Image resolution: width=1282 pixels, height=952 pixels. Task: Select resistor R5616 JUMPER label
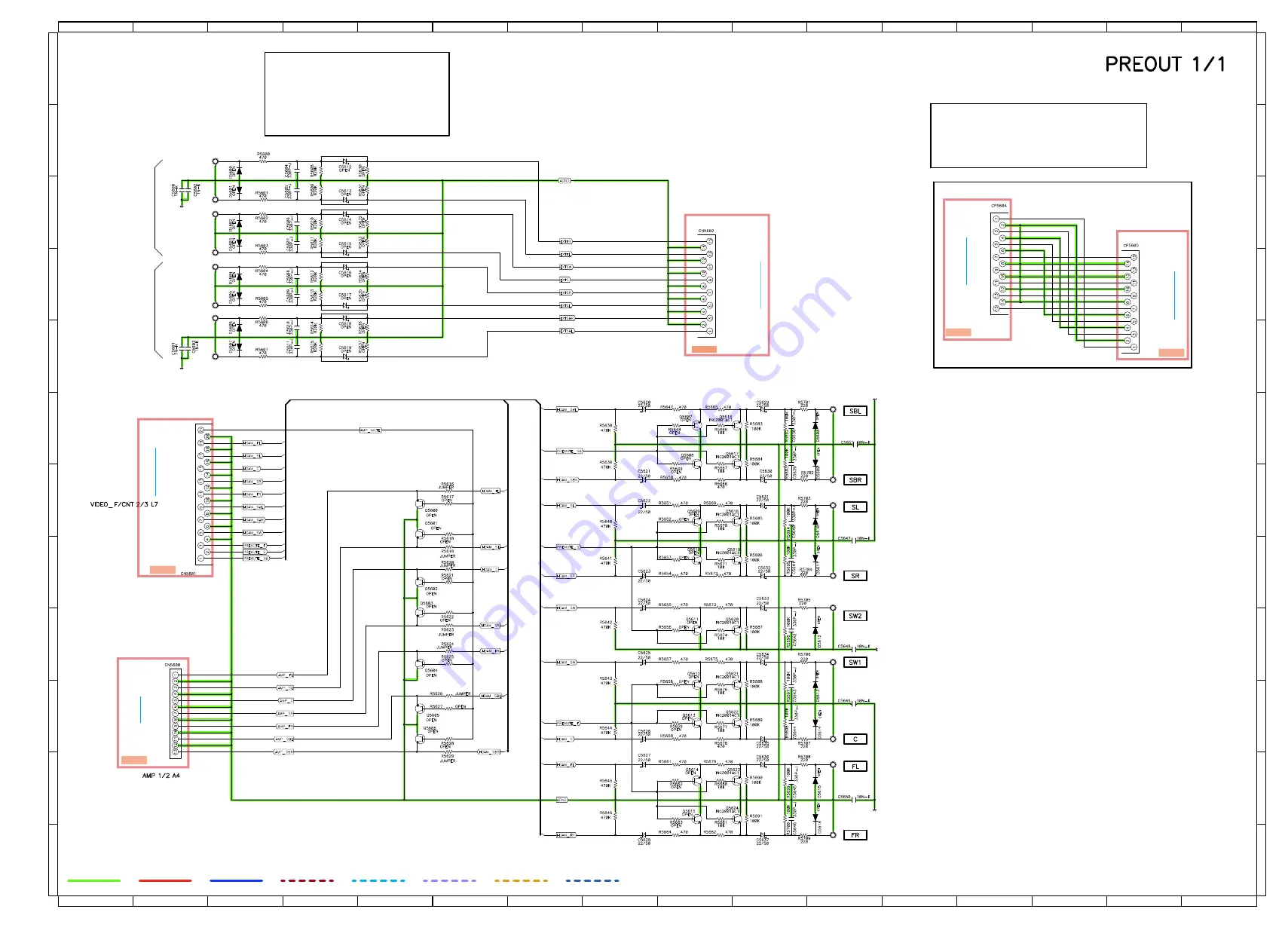click(x=446, y=486)
